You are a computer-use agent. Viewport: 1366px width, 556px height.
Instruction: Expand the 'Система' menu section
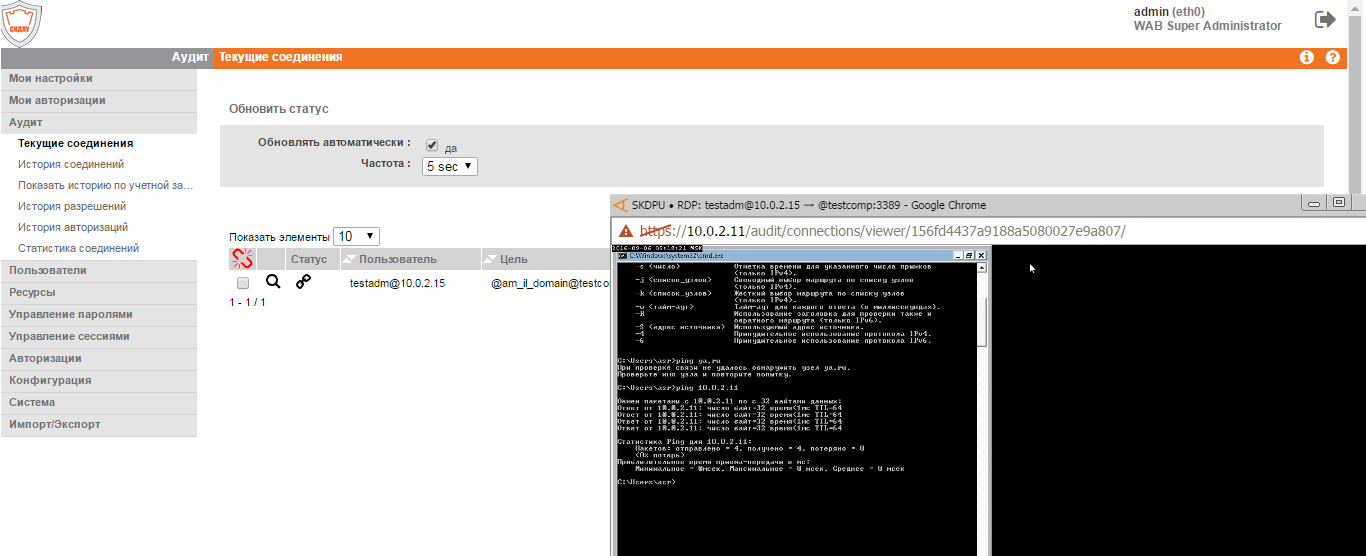tap(98, 402)
